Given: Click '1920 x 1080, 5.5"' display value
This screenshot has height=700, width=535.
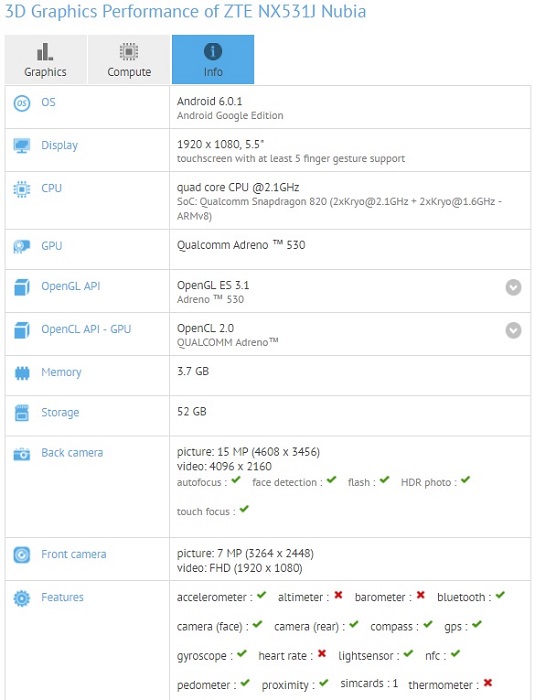Looking at the screenshot, I should coord(221,145).
